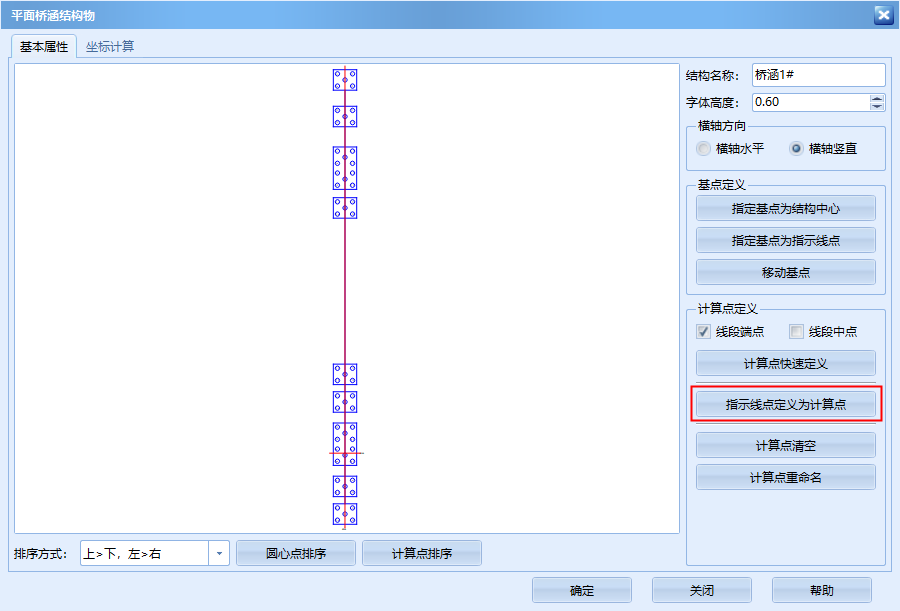点击字体高度的向上微调箭头
The height and width of the screenshot is (611, 900).
pyautogui.click(x=876, y=96)
